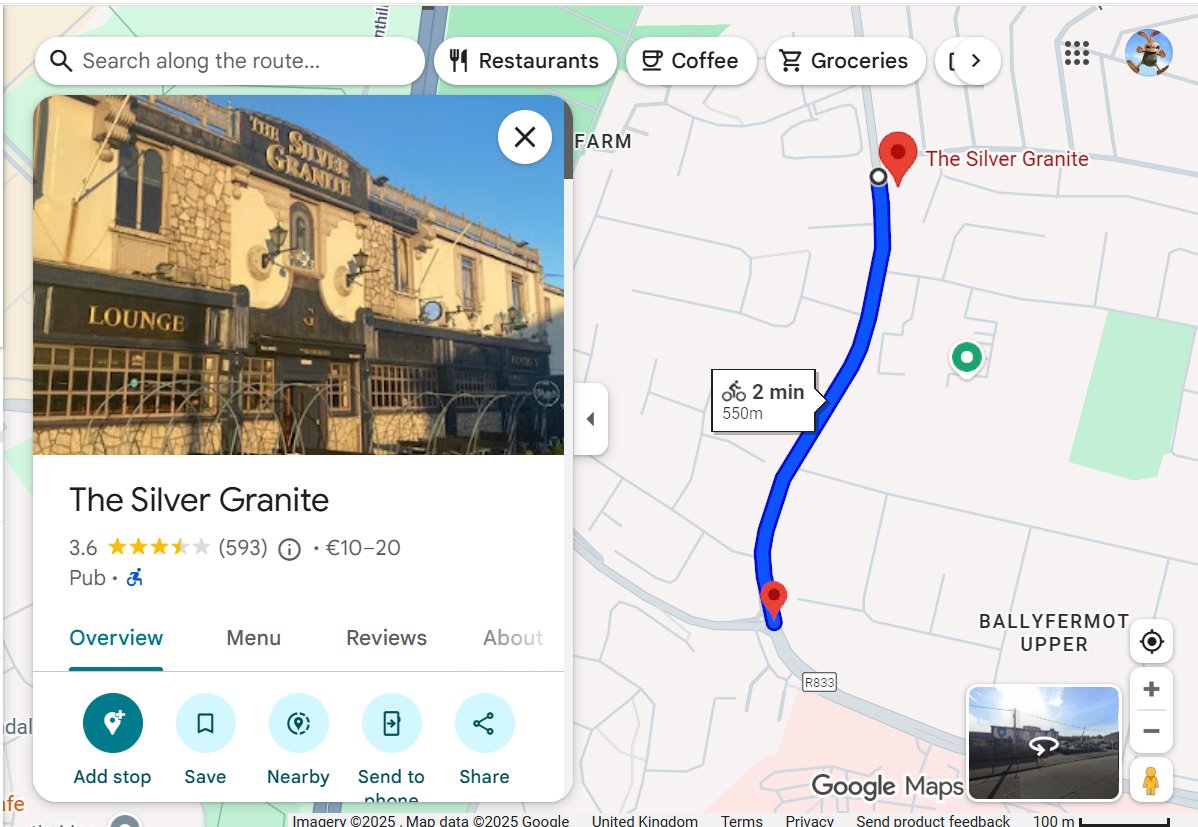Open the Google account avatar
The image size is (1198, 827).
tap(1148, 53)
